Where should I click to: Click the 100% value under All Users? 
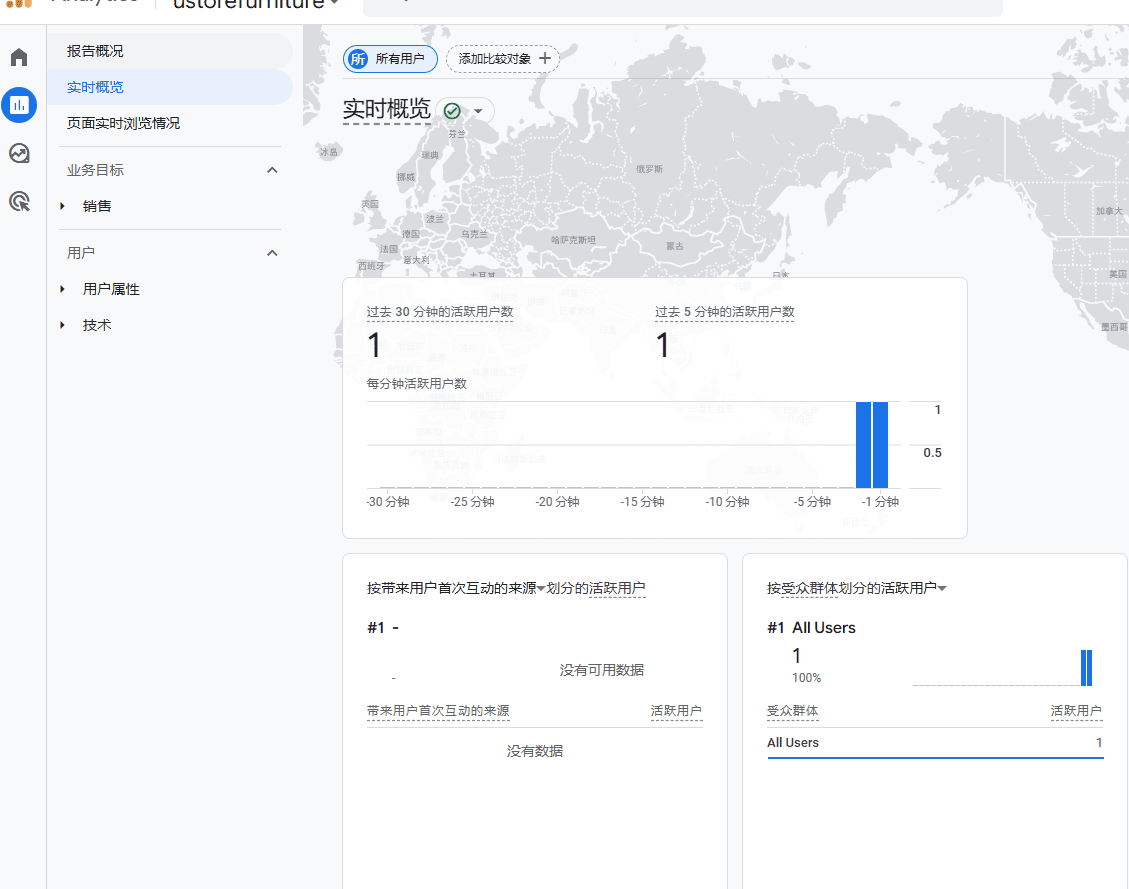806,678
